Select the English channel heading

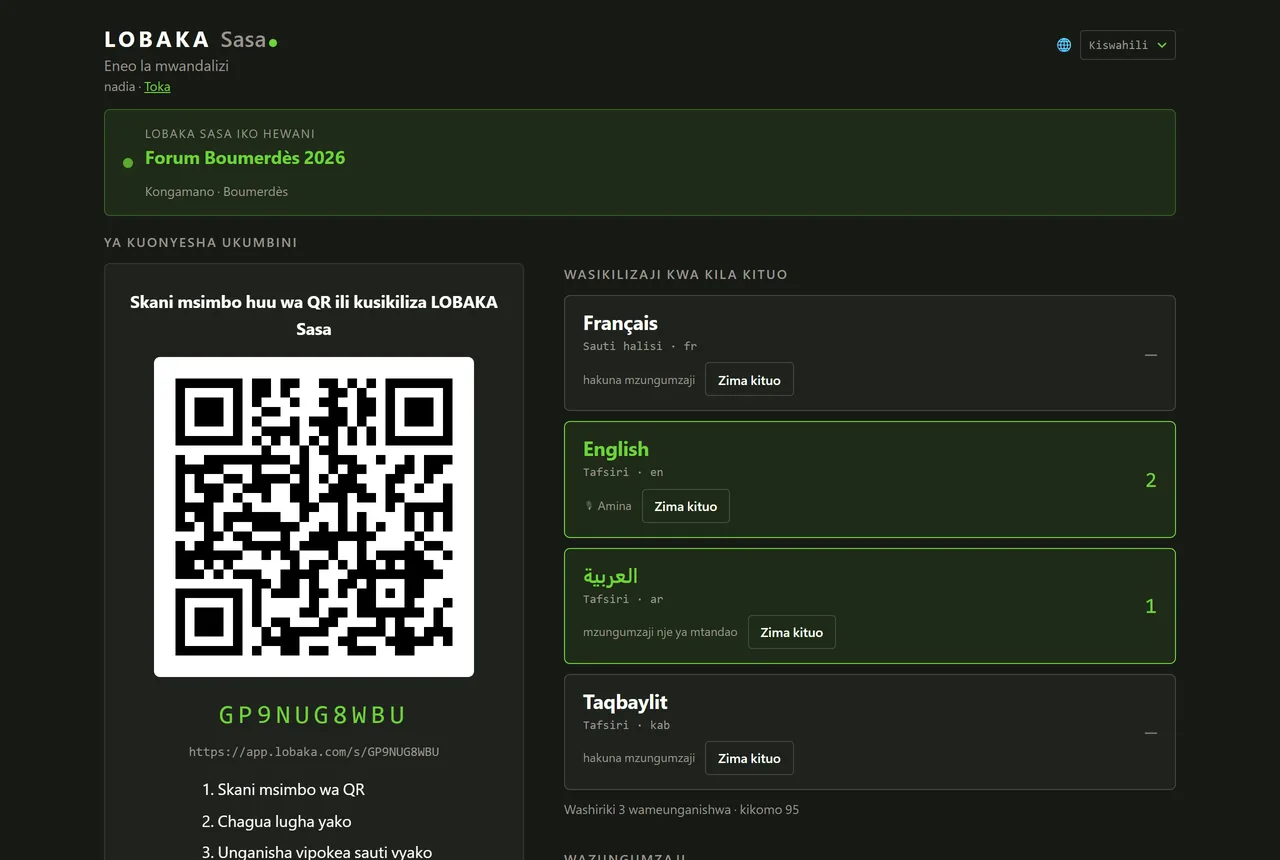click(x=616, y=449)
